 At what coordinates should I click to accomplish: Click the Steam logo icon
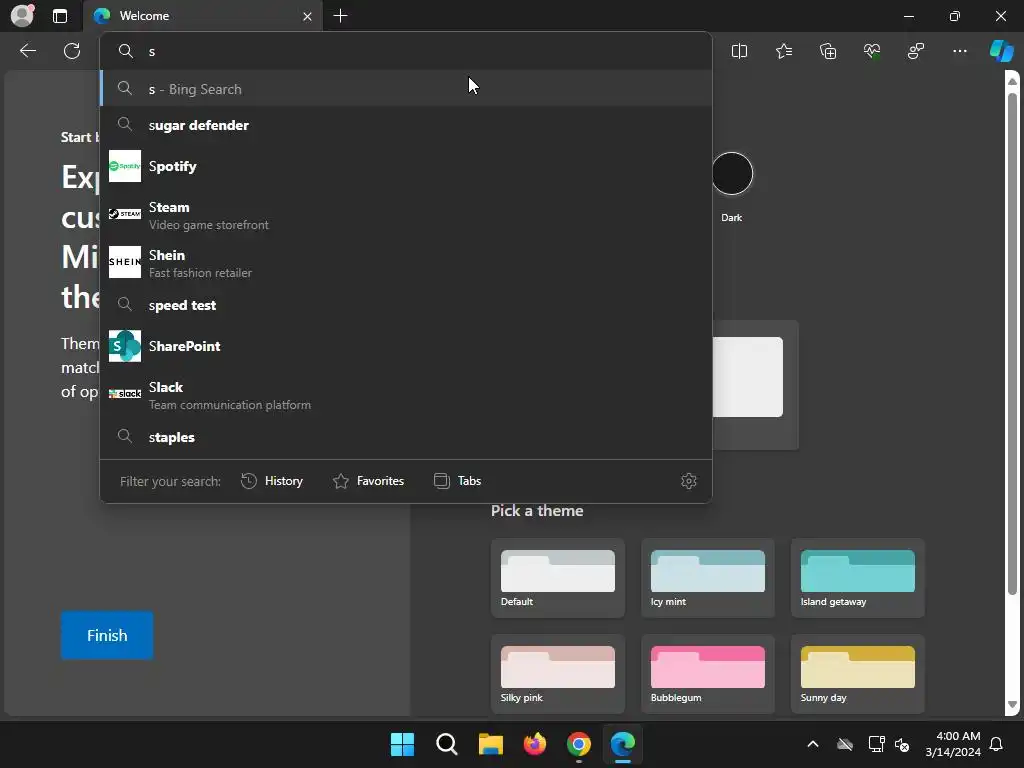pyautogui.click(x=125, y=214)
